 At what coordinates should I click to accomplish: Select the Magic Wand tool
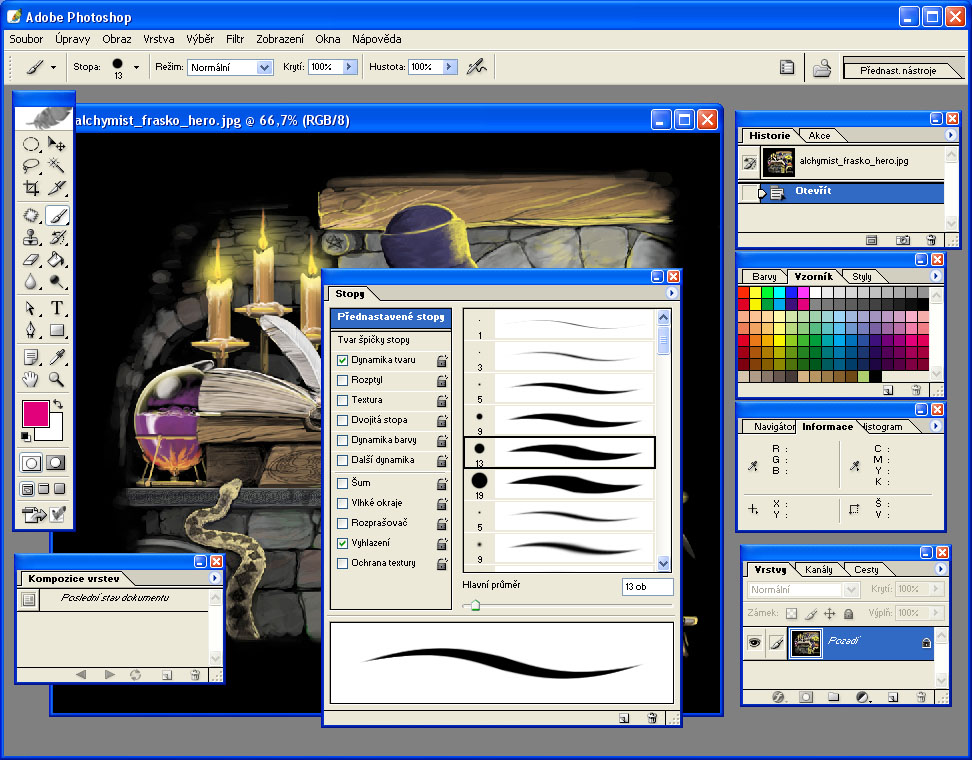pyautogui.click(x=57, y=166)
